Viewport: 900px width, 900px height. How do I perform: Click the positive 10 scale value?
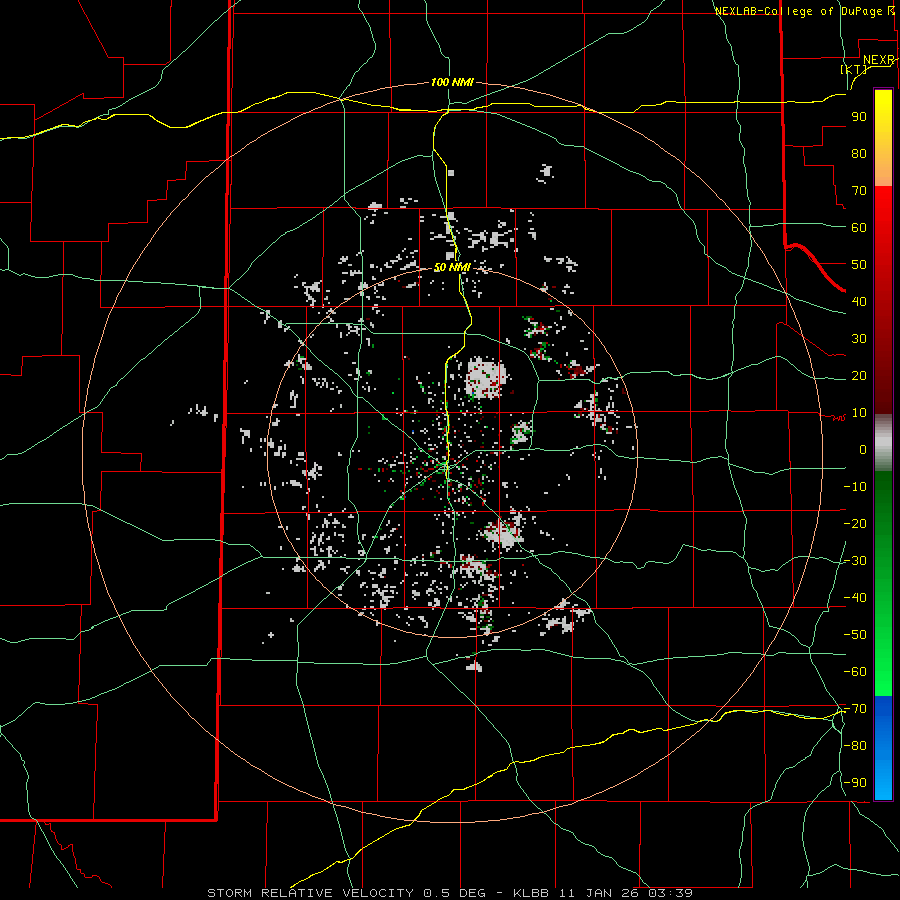pos(859,413)
